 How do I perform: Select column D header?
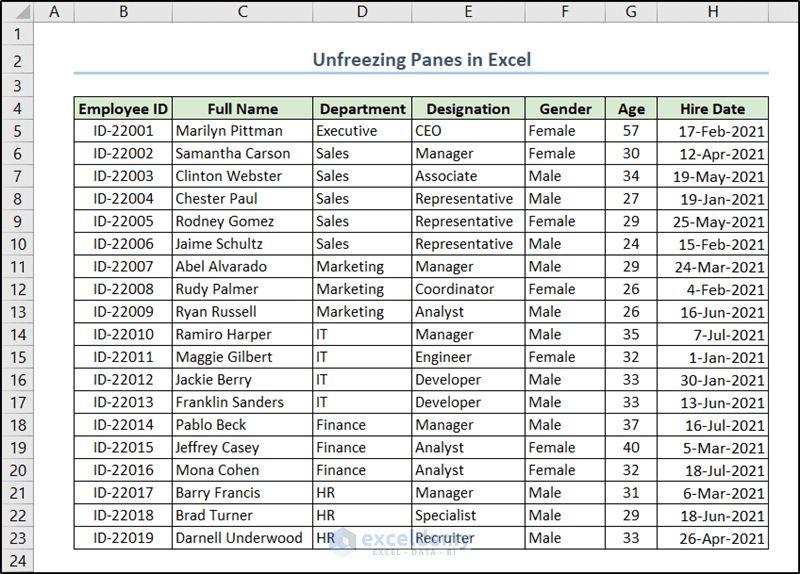click(361, 12)
